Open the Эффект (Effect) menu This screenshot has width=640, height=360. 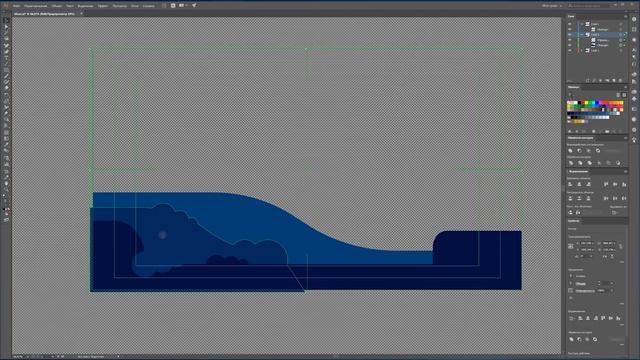click(103, 6)
